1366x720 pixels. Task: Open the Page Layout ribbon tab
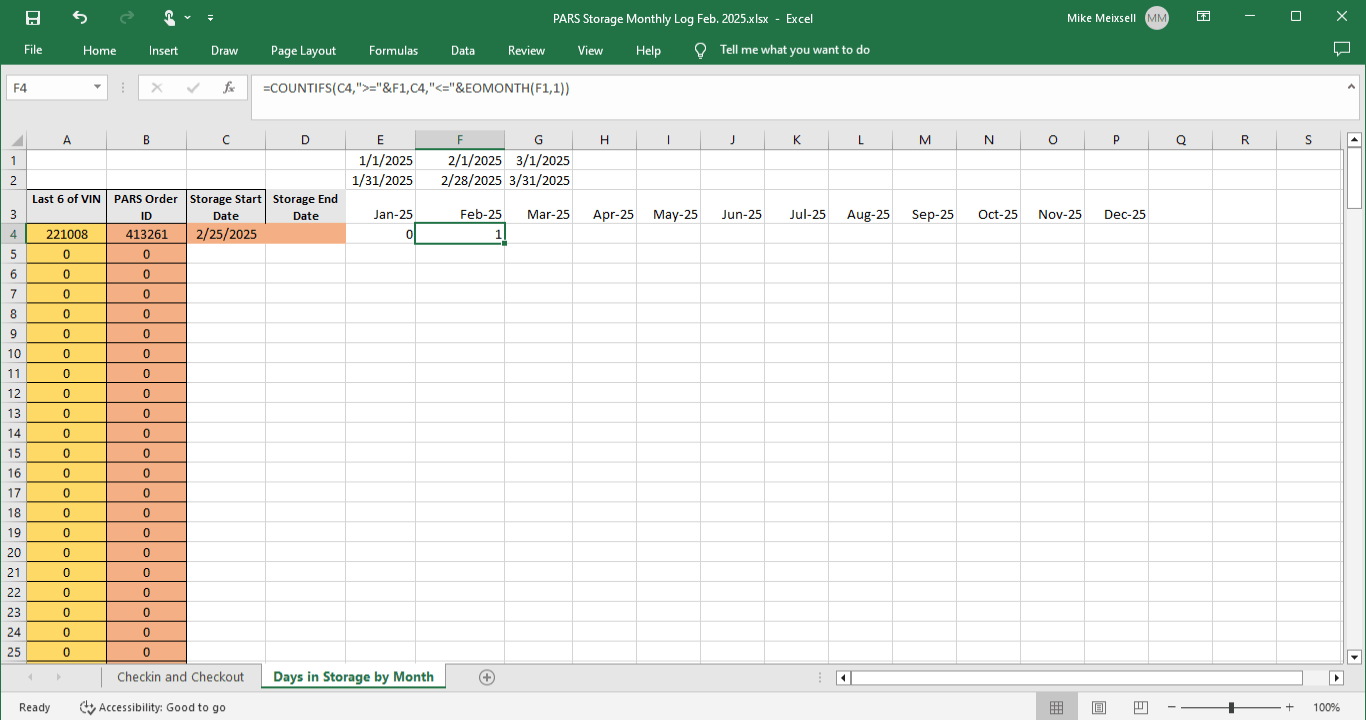(x=303, y=50)
